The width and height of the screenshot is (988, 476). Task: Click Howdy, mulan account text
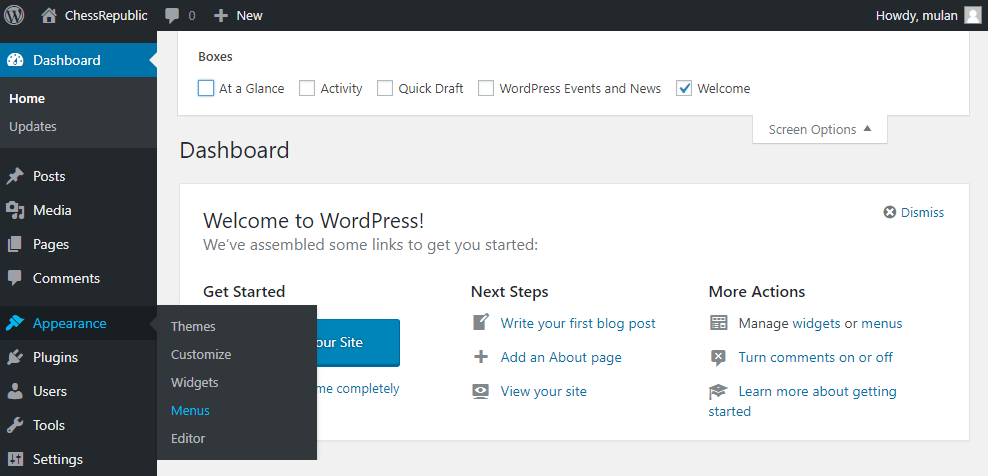click(x=917, y=16)
